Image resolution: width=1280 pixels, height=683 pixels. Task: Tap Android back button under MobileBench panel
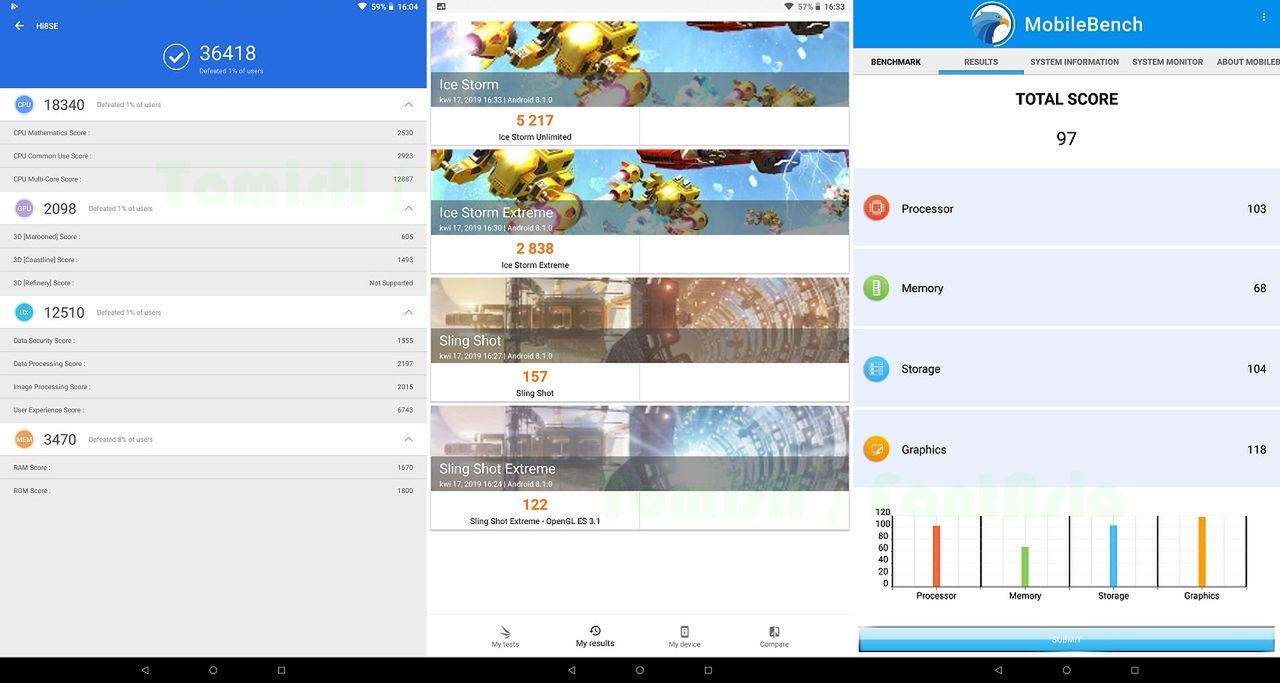998,670
